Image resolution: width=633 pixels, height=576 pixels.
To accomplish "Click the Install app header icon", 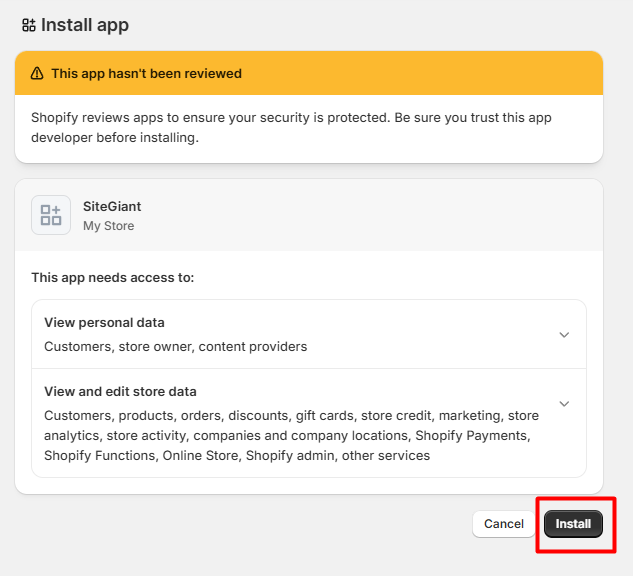I will [x=28, y=25].
